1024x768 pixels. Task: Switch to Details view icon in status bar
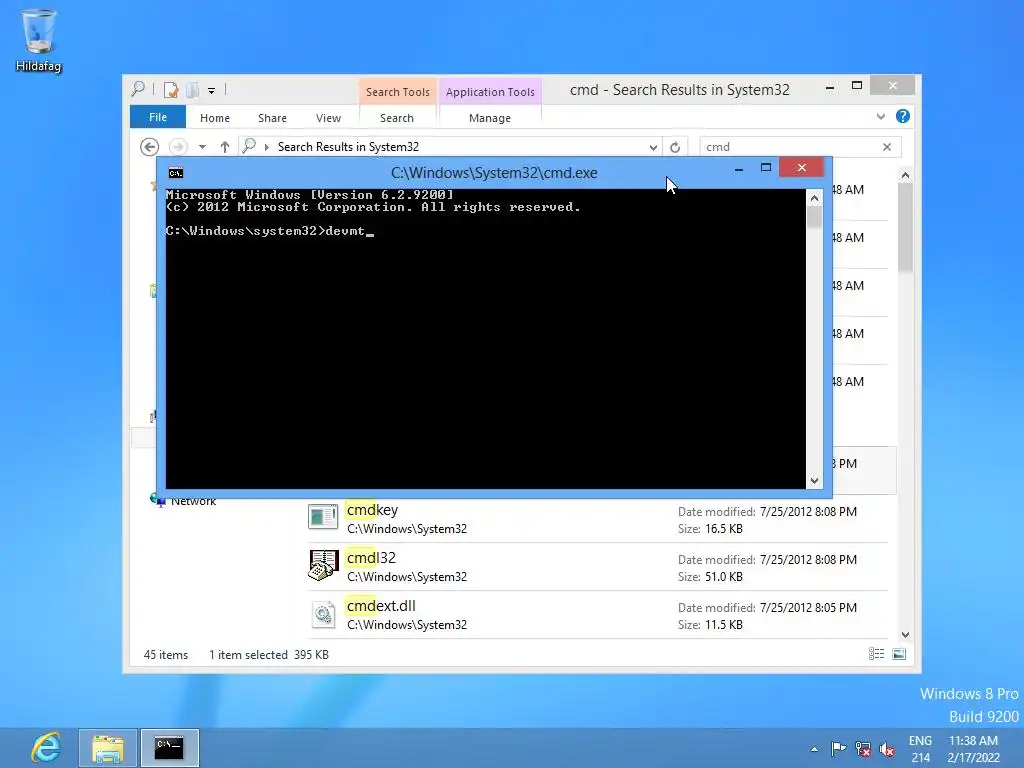coord(876,654)
